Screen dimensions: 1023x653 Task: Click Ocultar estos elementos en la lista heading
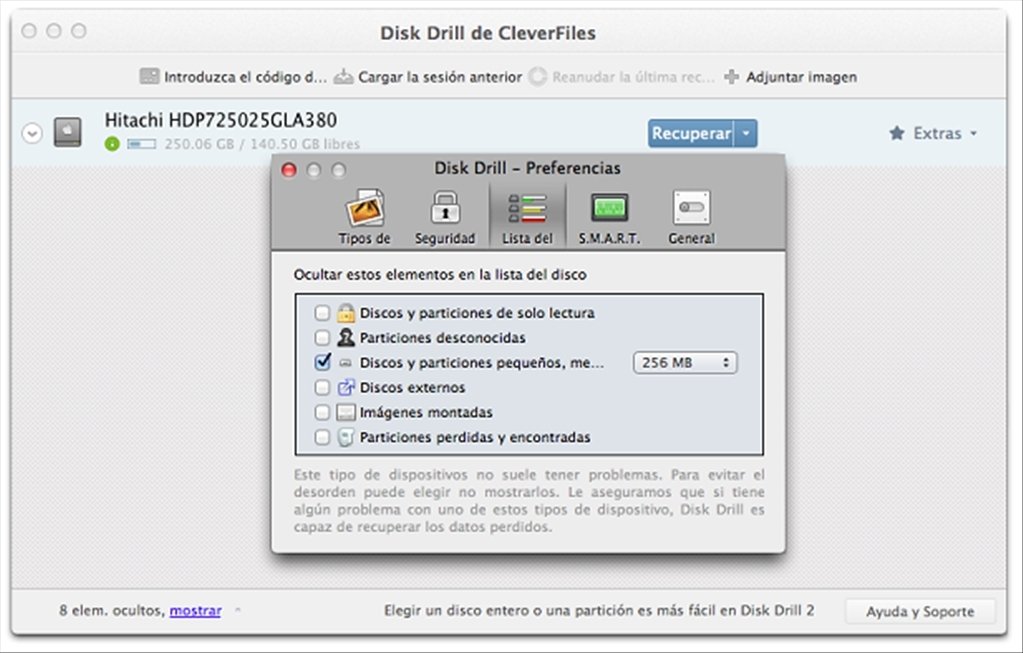coord(440,275)
